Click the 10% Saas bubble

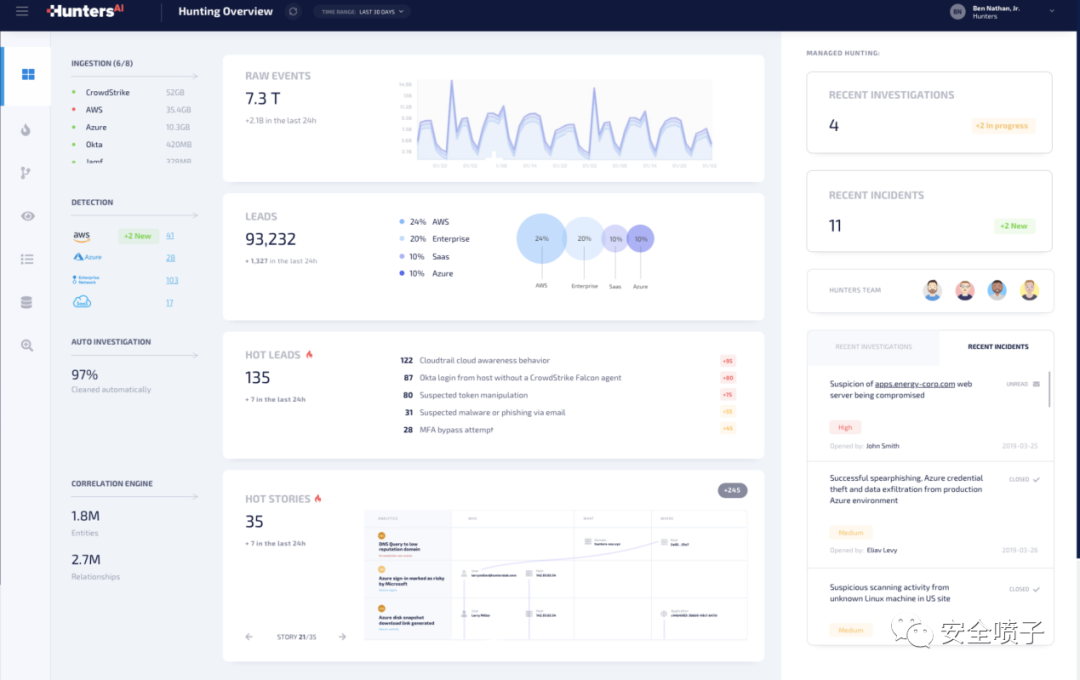tap(616, 239)
